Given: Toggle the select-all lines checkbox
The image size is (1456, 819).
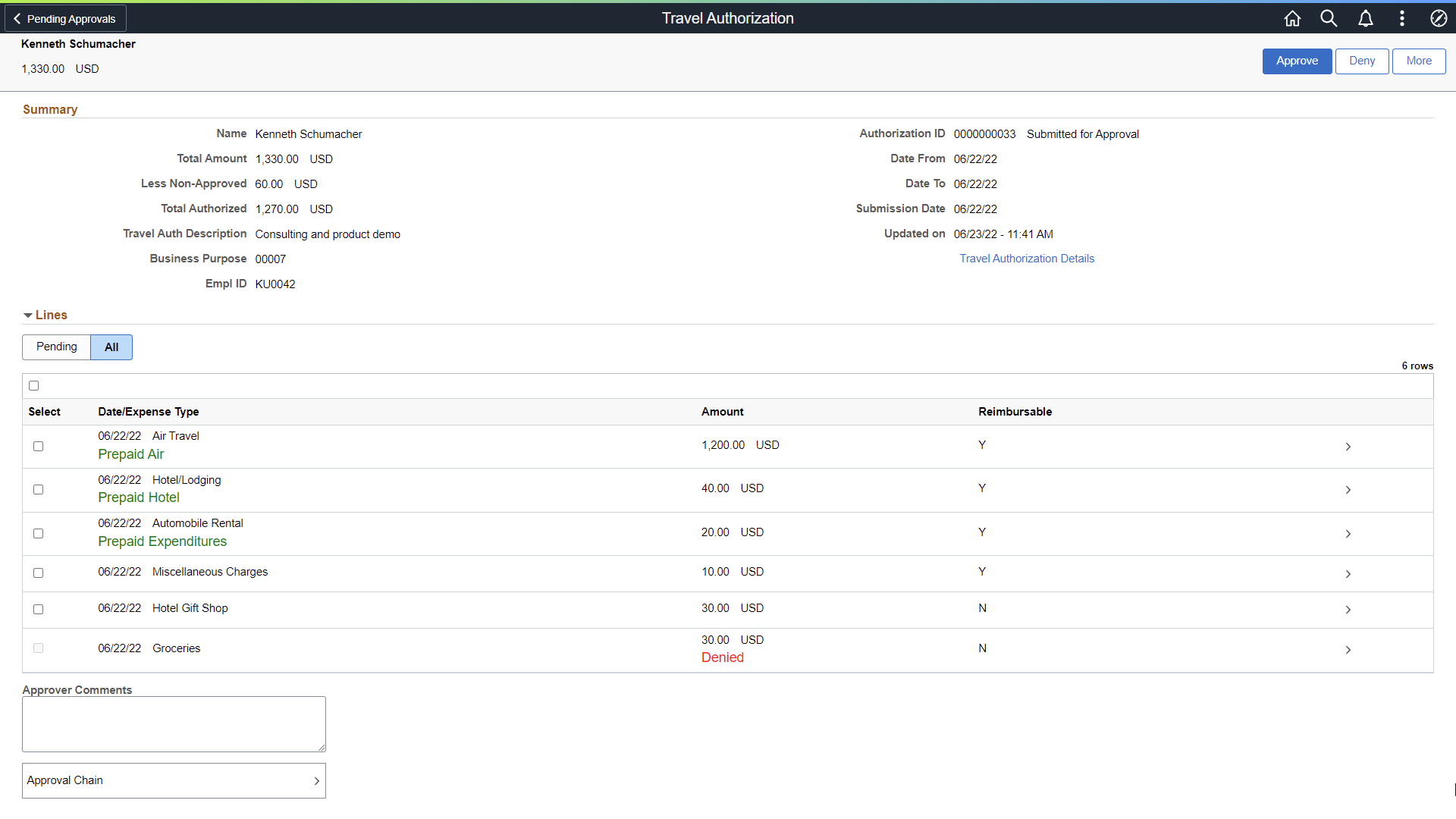Looking at the screenshot, I should [x=34, y=385].
